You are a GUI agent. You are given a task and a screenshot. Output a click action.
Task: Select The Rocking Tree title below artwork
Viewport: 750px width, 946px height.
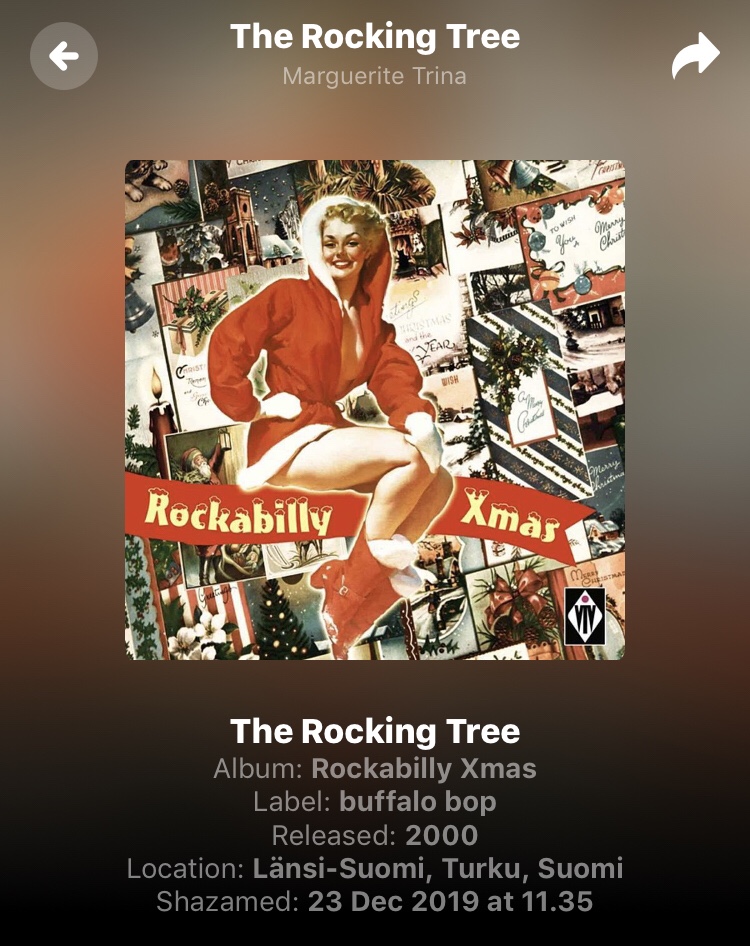click(375, 731)
